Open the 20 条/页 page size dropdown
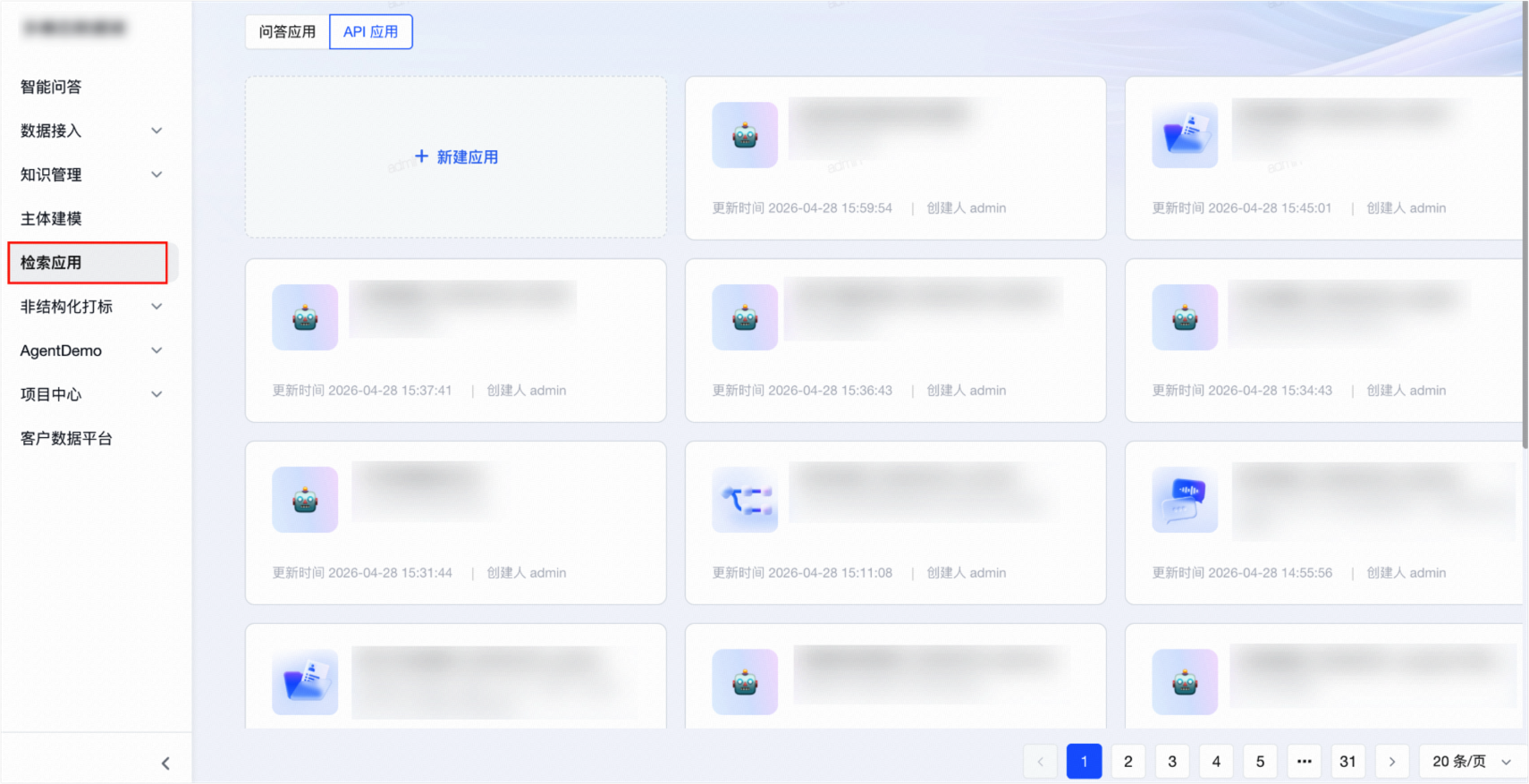The height and width of the screenshot is (784, 1529). pos(1471,762)
